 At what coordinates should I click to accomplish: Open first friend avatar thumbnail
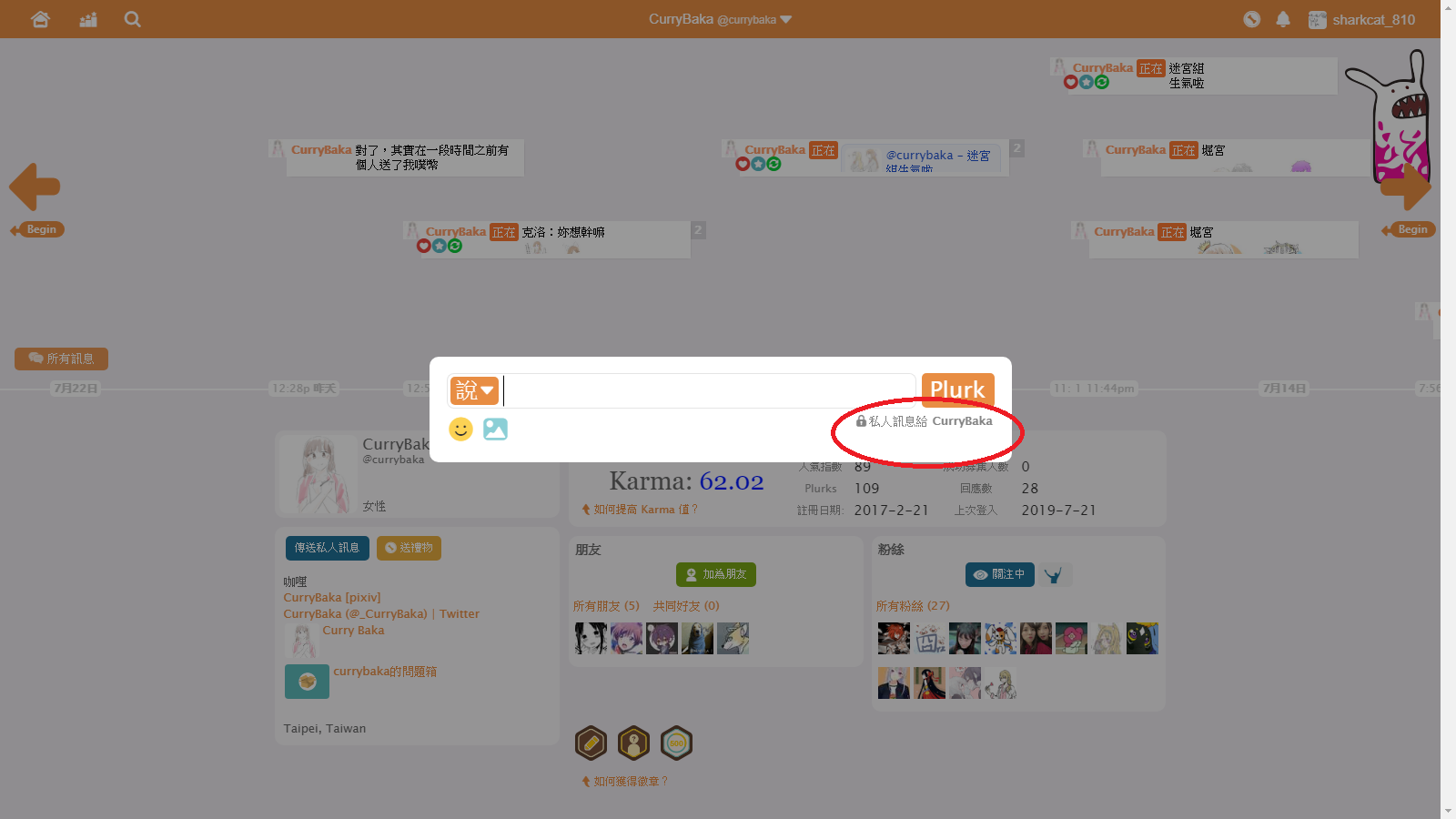pyautogui.click(x=591, y=638)
